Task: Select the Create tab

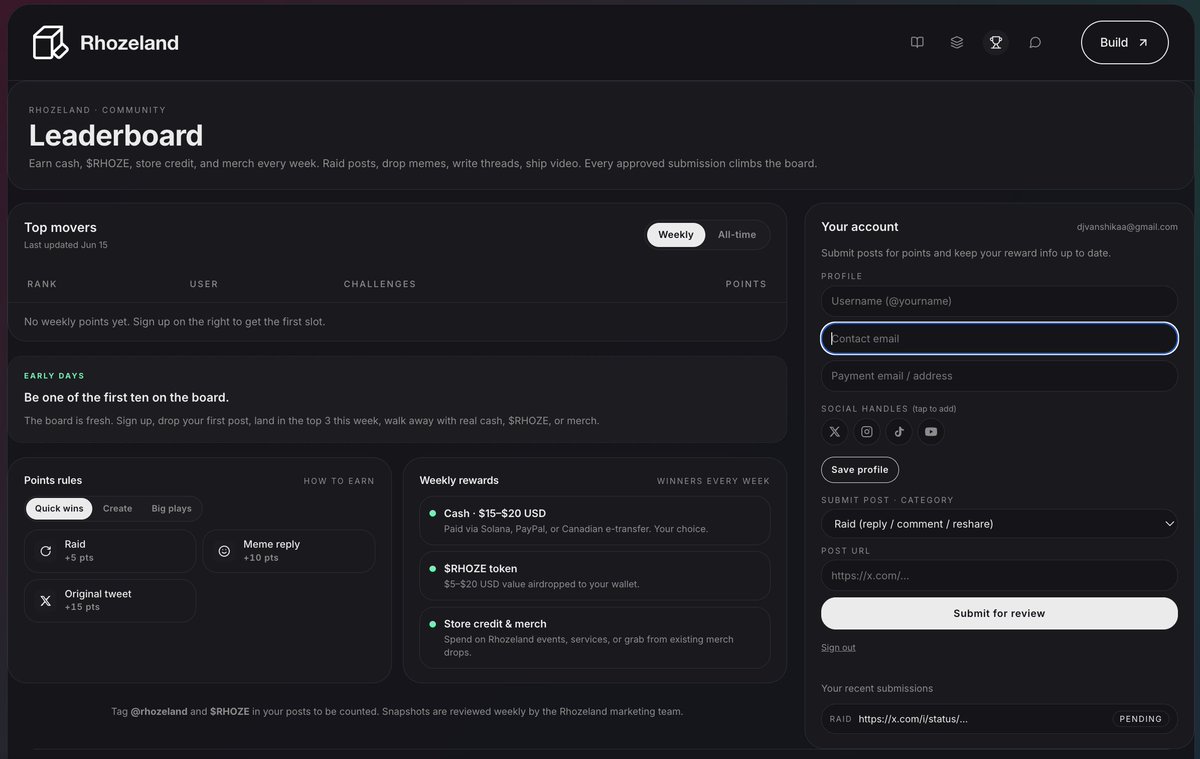Action: coord(117,508)
